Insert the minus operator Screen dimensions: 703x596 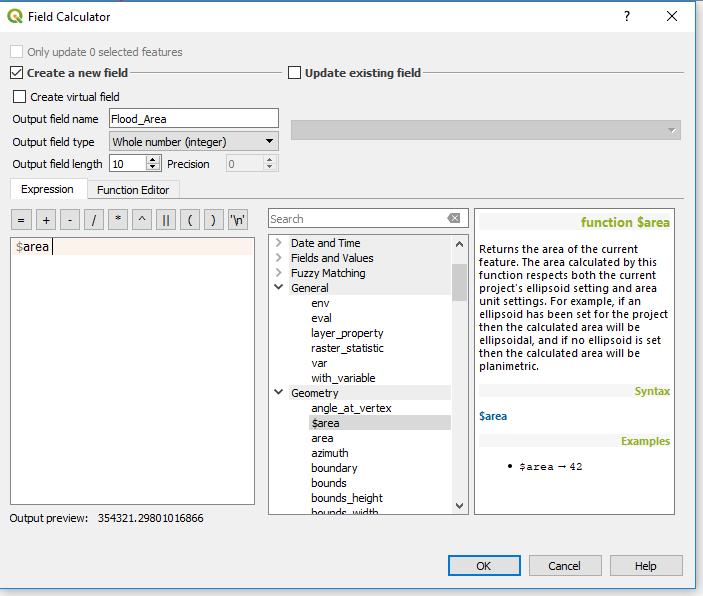70,220
